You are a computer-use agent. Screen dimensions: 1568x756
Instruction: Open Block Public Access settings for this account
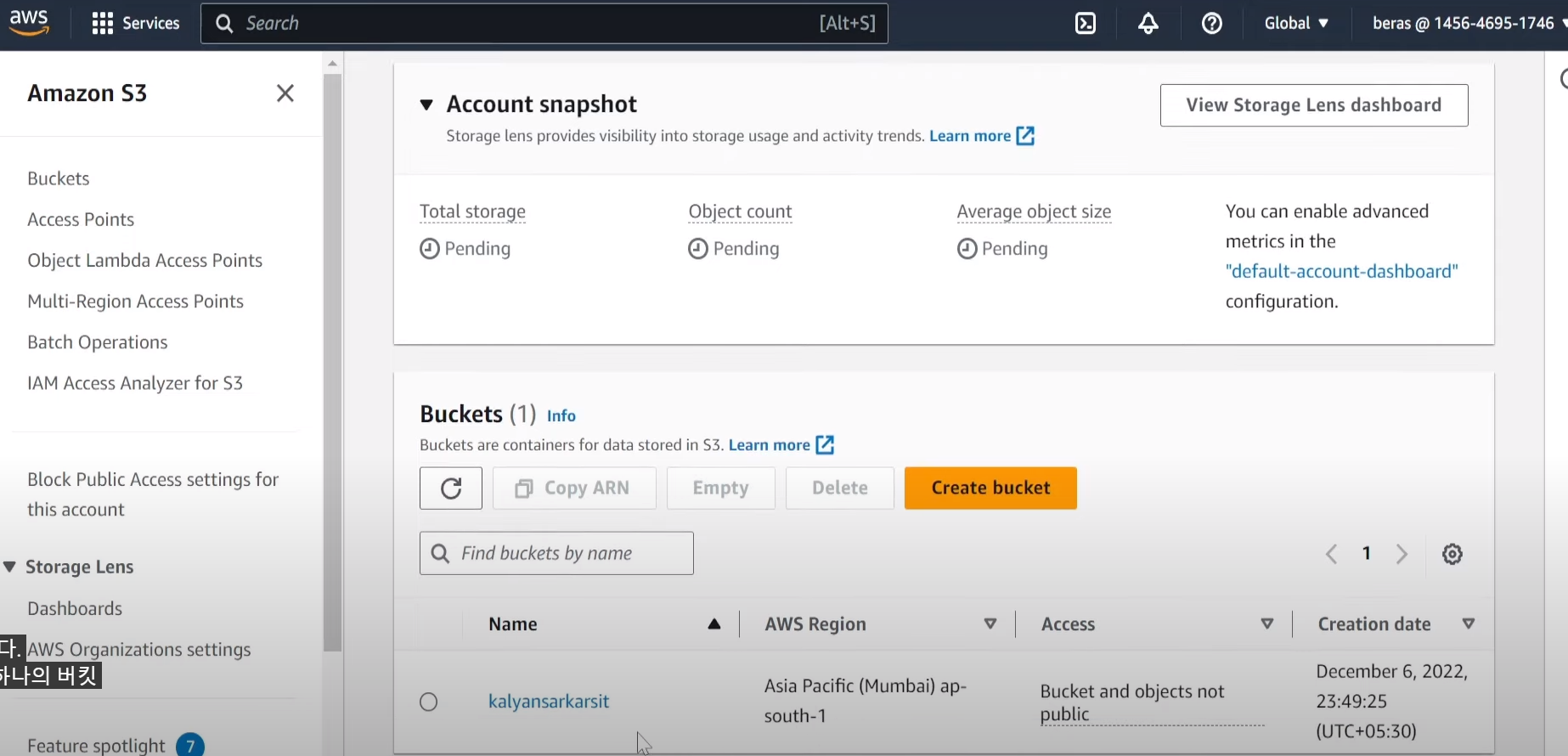(x=153, y=494)
